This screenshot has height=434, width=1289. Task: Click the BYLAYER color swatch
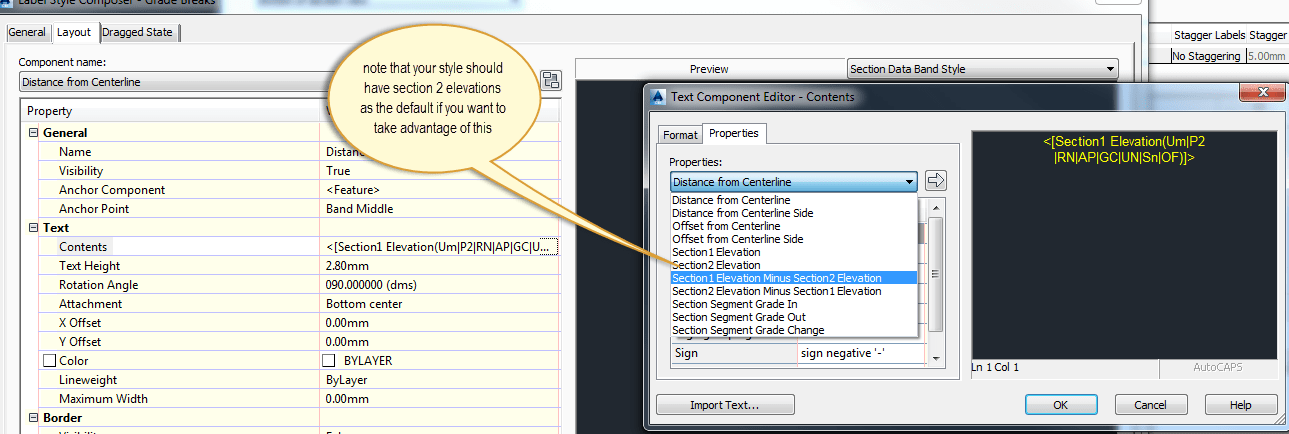click(x=328, y=361)
